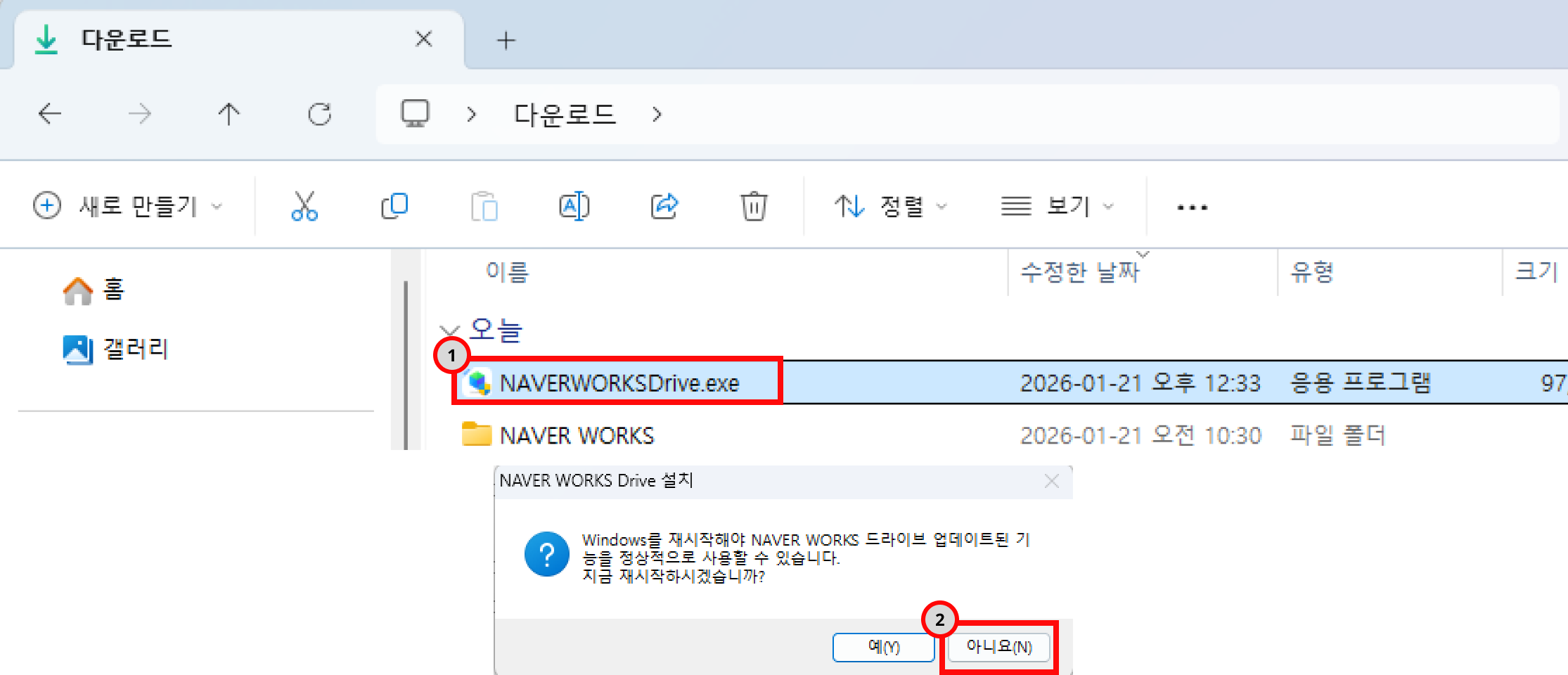1568x675 pixels.
Task: Sort by the 이름 column header
Action: coord(507,271)
